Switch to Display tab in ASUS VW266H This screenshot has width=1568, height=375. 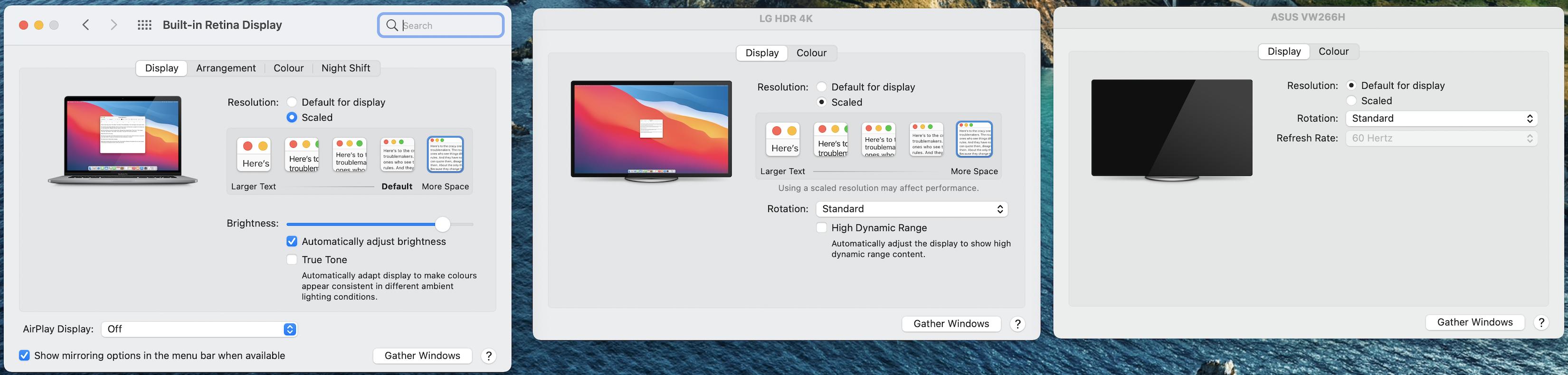click(x=1284, y=52)
